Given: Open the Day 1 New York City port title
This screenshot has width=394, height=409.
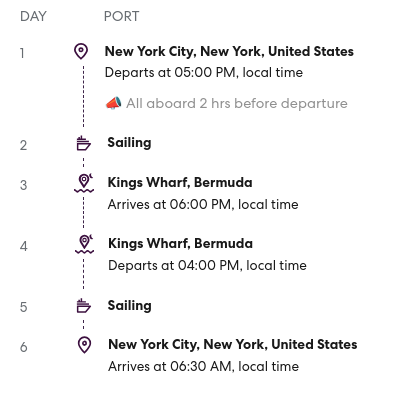Looking at the screenshot, I should pyautogui.click(x=229, y=52).
